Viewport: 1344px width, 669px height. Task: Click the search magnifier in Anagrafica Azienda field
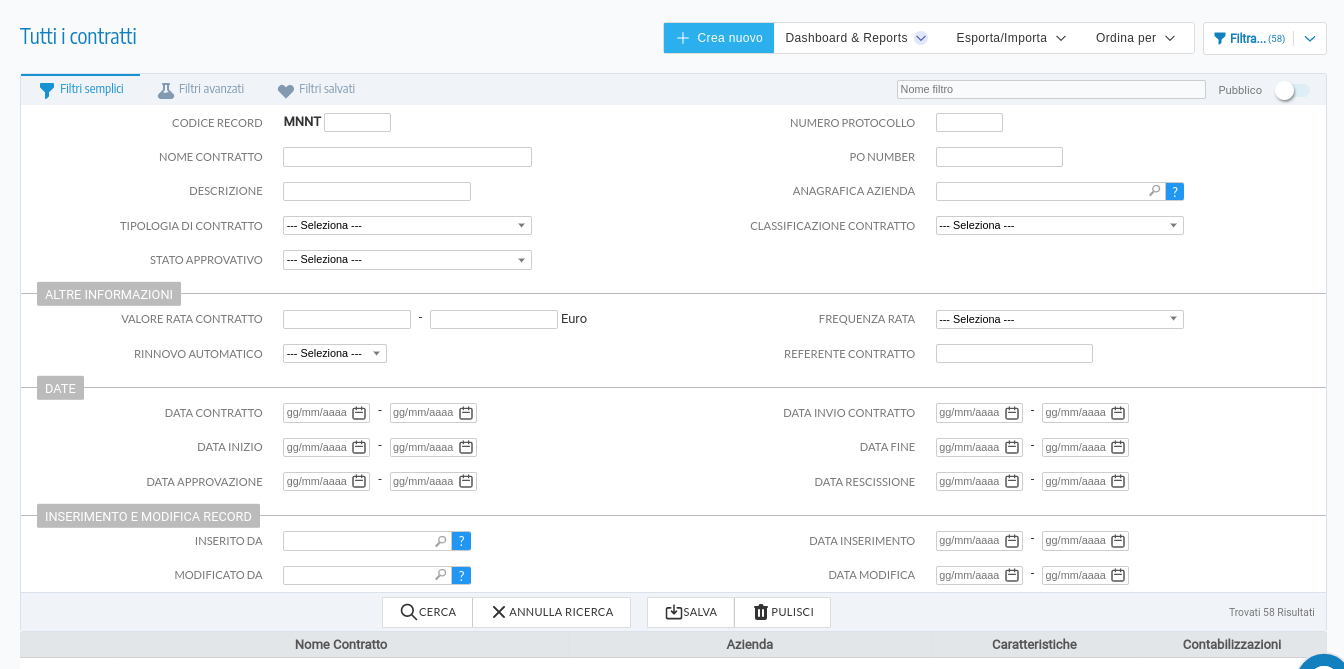[1154, 190]
